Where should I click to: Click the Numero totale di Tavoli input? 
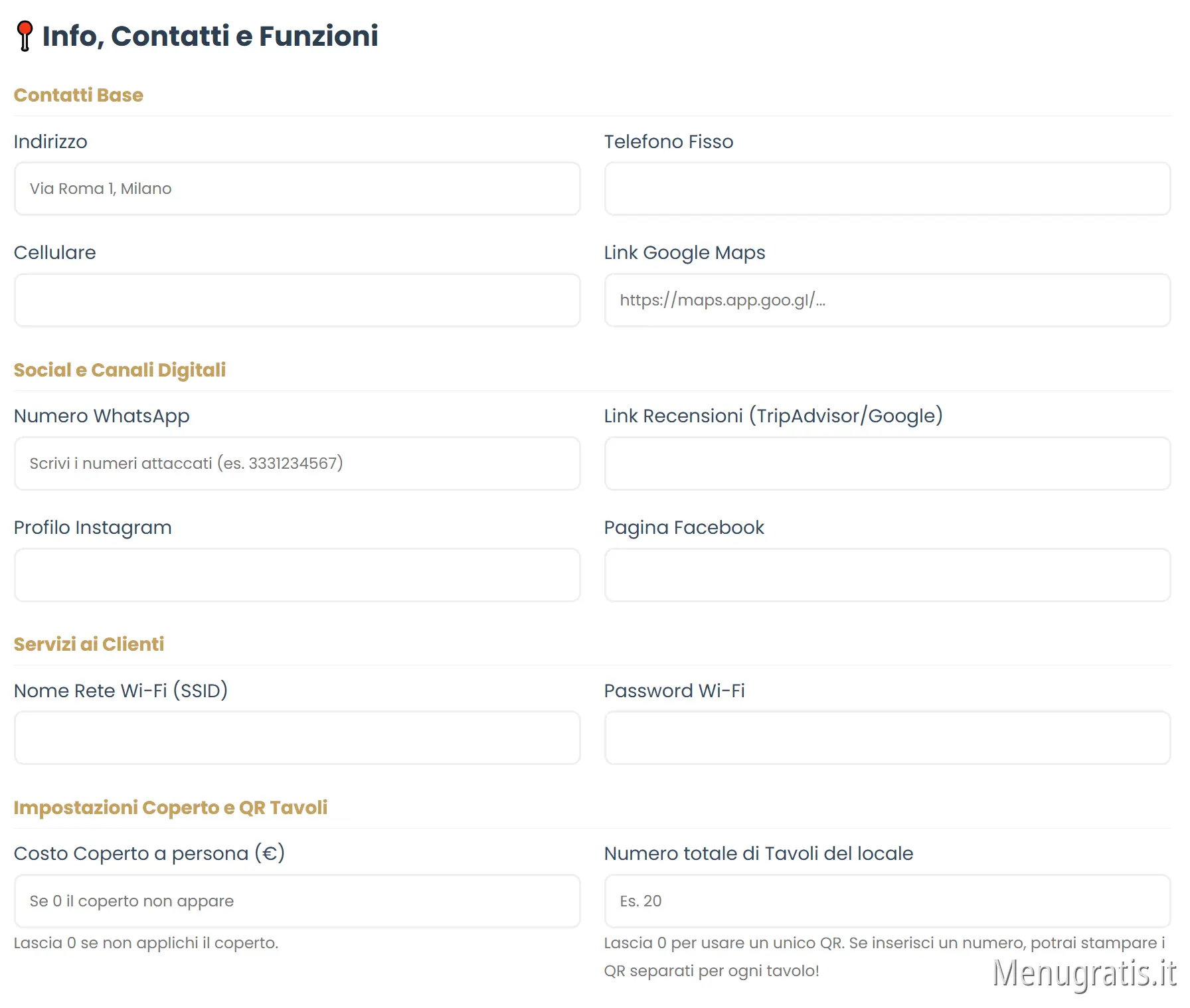point(887,901)
